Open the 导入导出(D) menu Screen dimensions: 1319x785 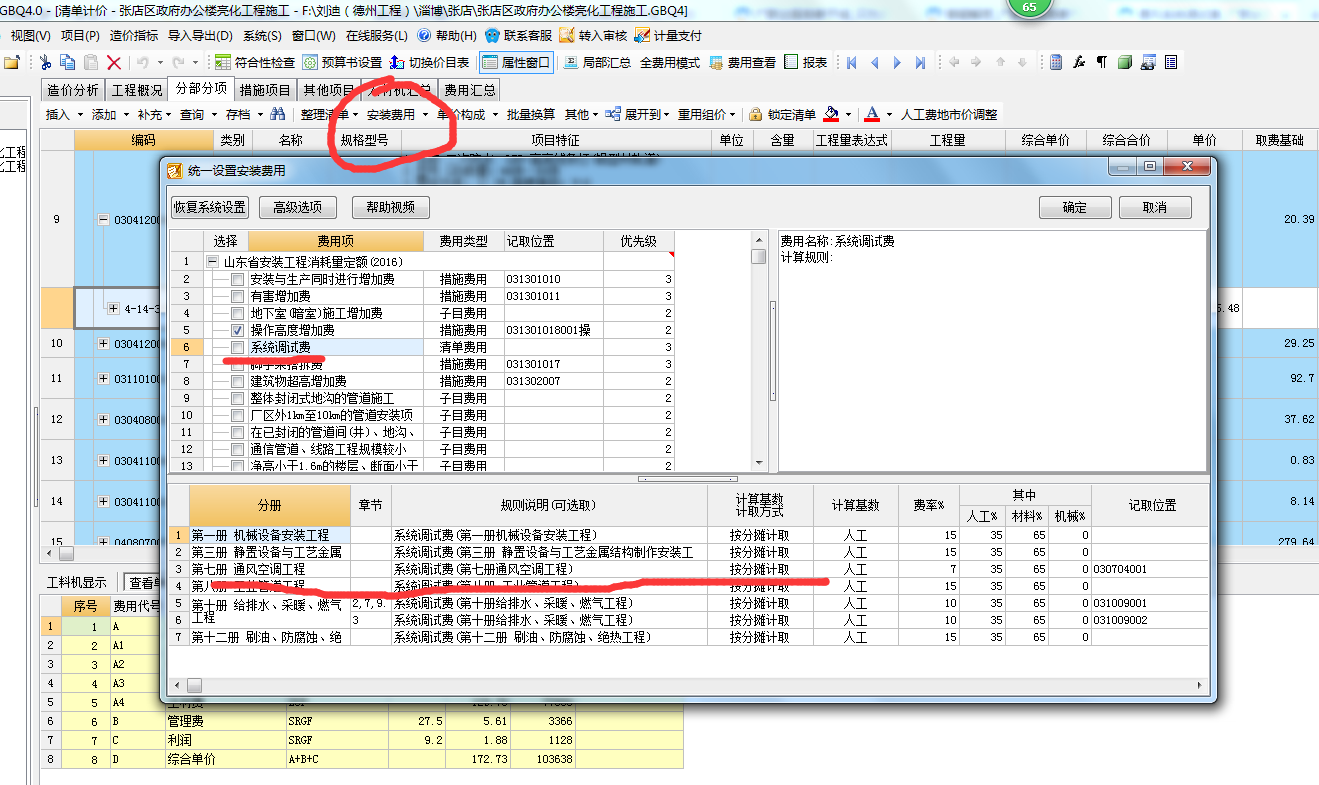tap(200, 35)
